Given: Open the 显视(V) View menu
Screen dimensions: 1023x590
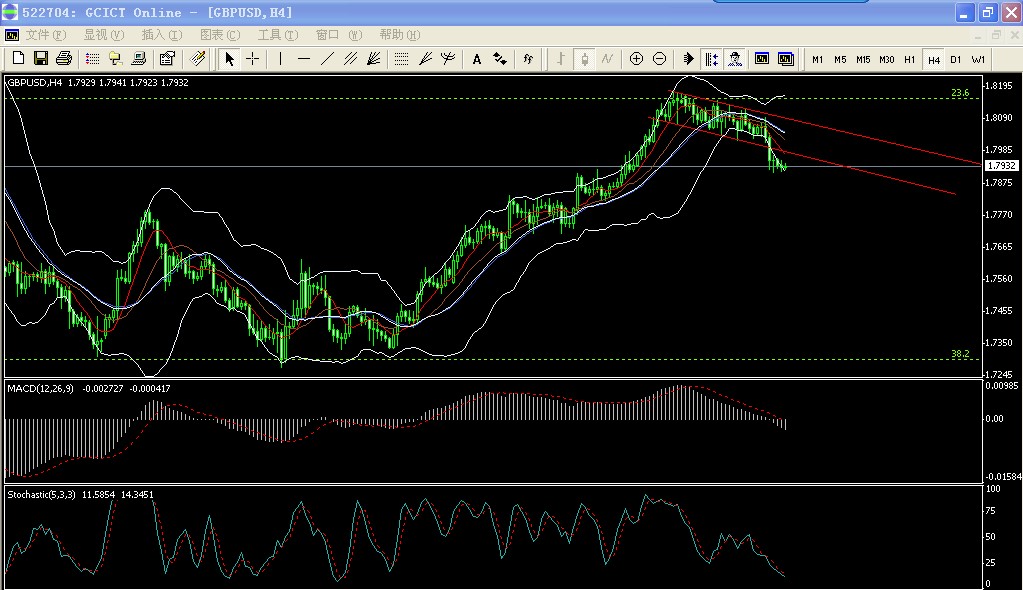Looking at the screenshot, I should click(x=104, y=35).
